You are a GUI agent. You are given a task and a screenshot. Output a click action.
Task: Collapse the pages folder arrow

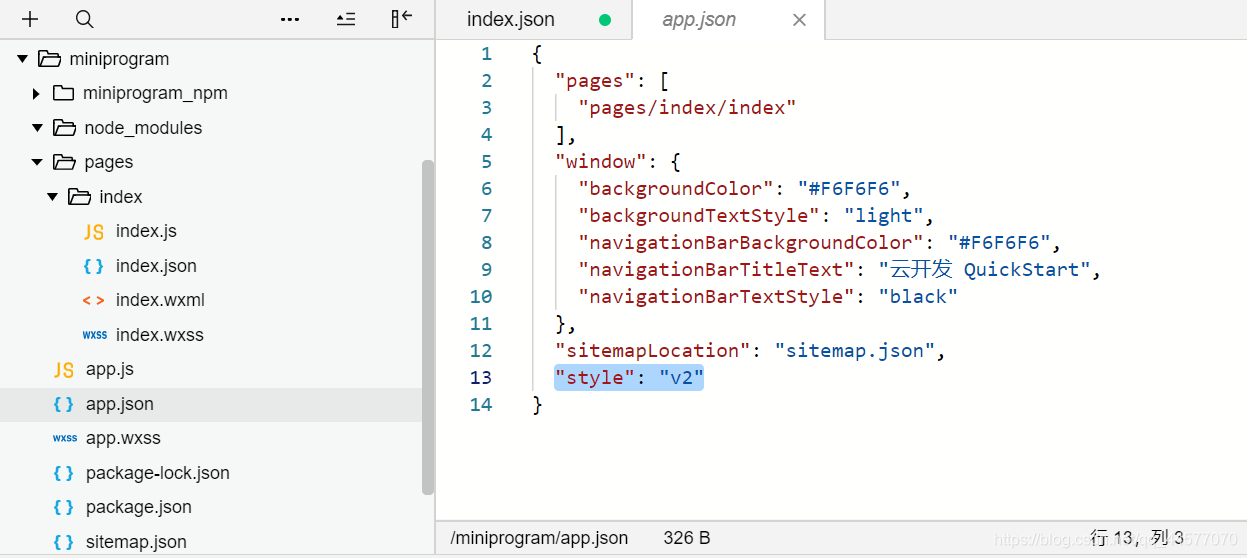[x=37, y=162]
